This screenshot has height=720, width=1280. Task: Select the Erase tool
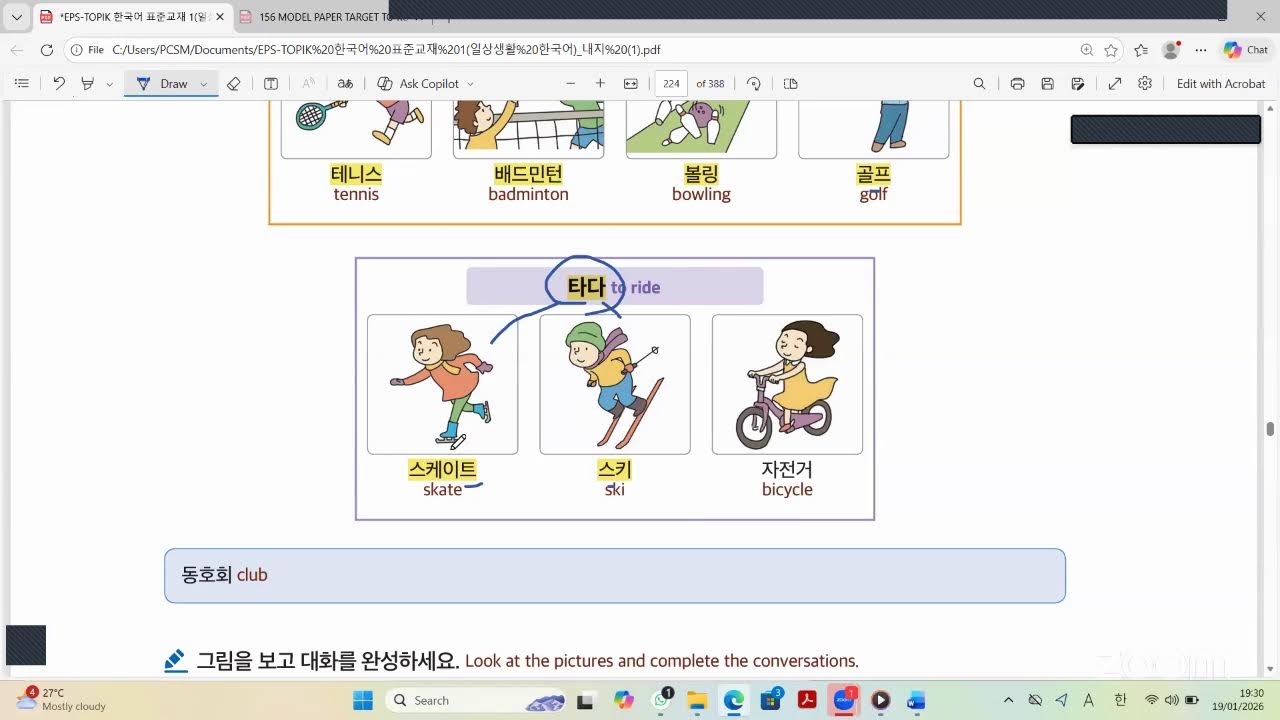click(x=233, y=84)
